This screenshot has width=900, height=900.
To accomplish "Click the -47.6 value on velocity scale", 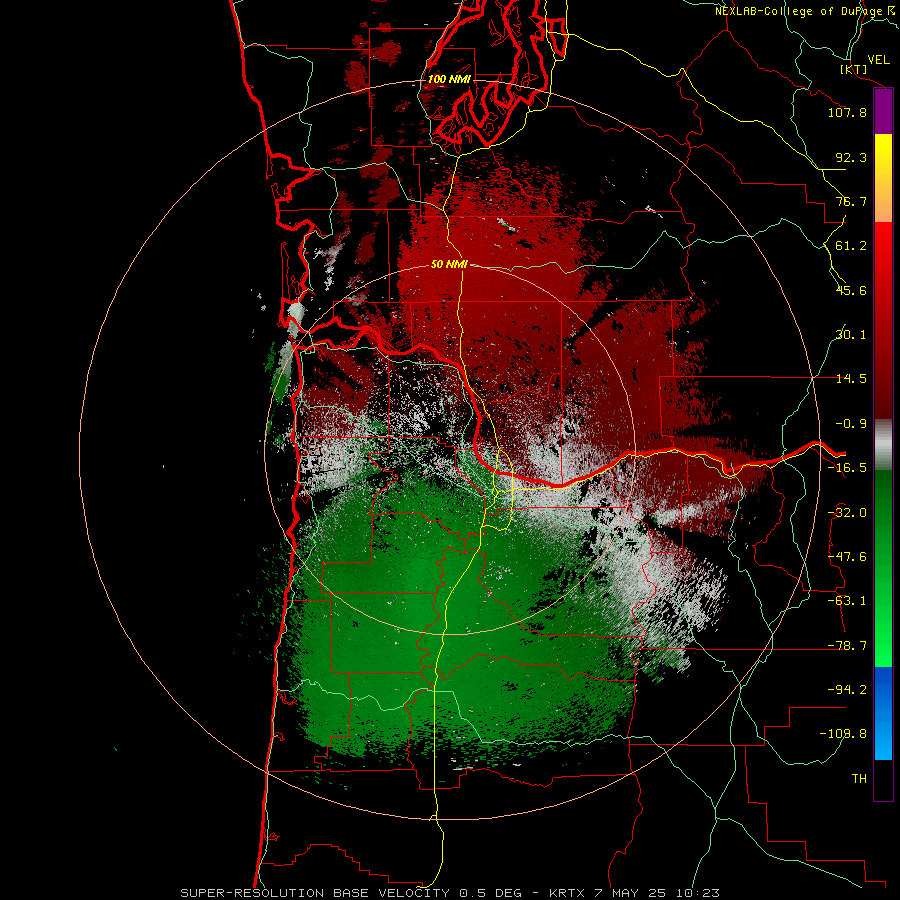I will [x=847, y=557].
